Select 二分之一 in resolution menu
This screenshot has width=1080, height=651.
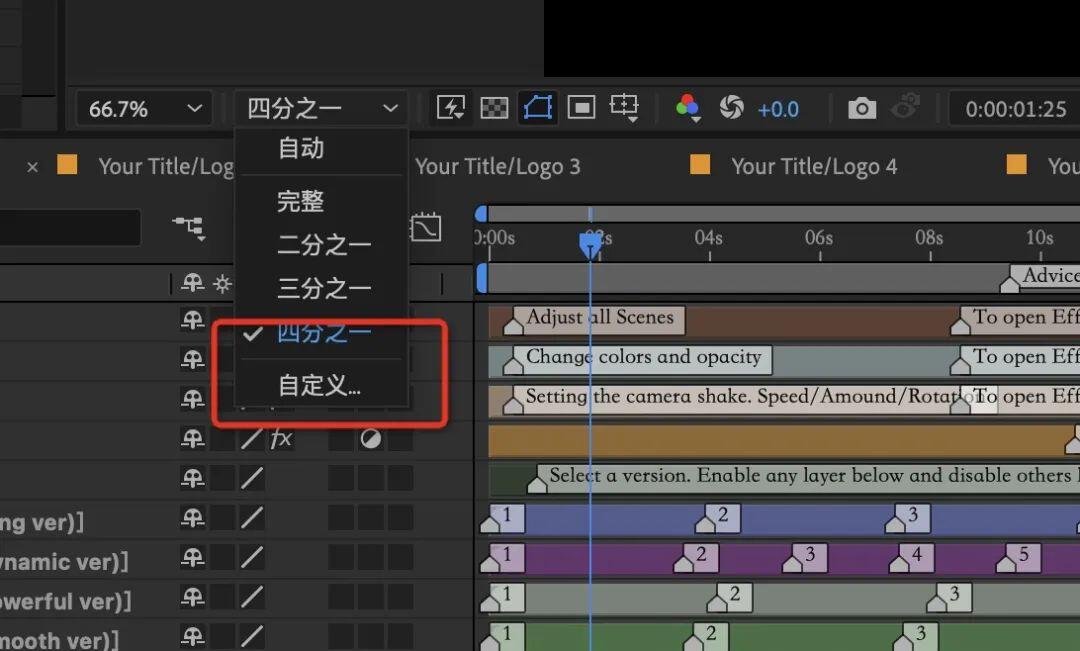324,245
